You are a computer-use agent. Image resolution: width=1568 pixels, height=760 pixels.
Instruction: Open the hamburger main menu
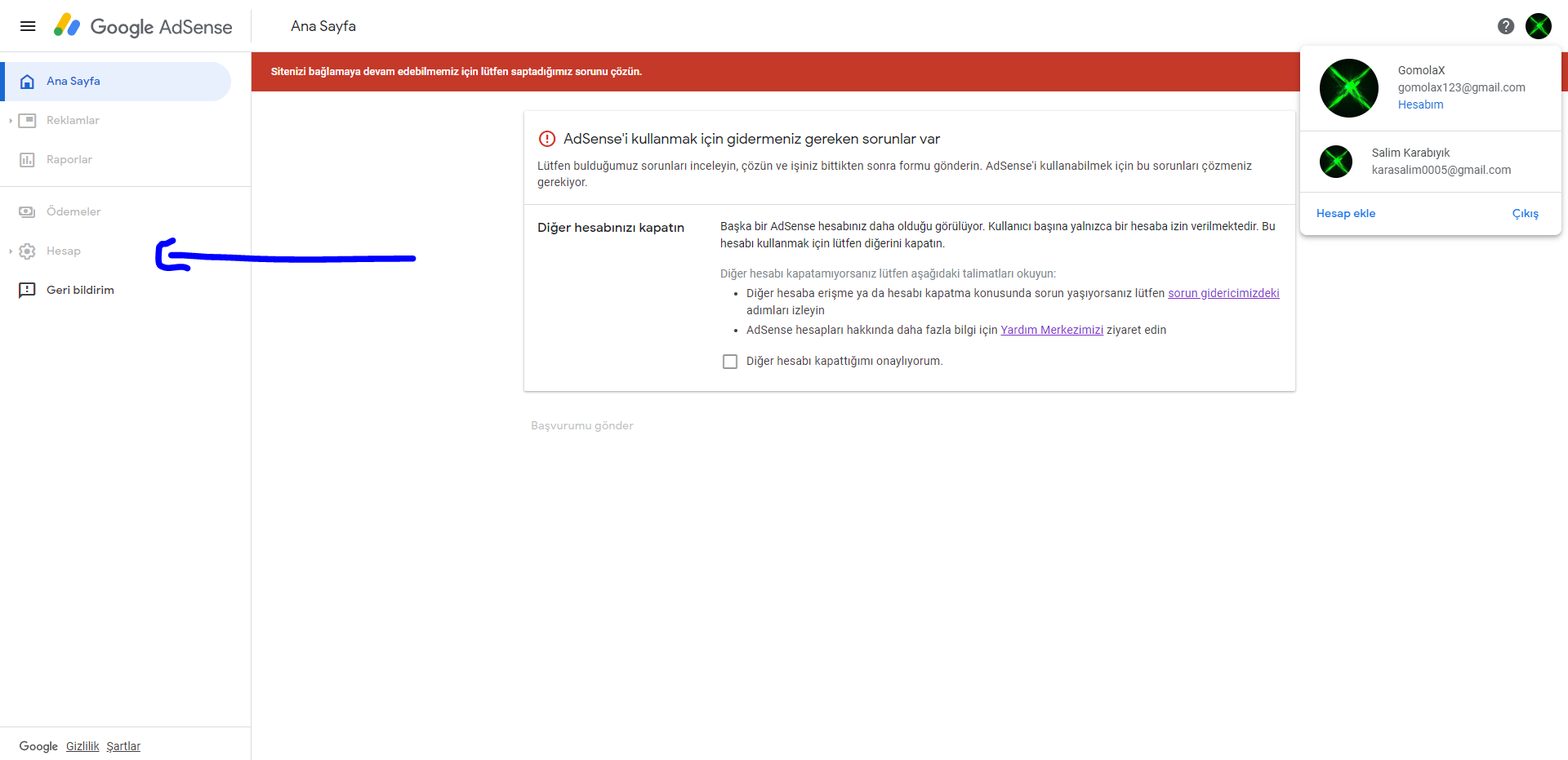click(28, 26)
